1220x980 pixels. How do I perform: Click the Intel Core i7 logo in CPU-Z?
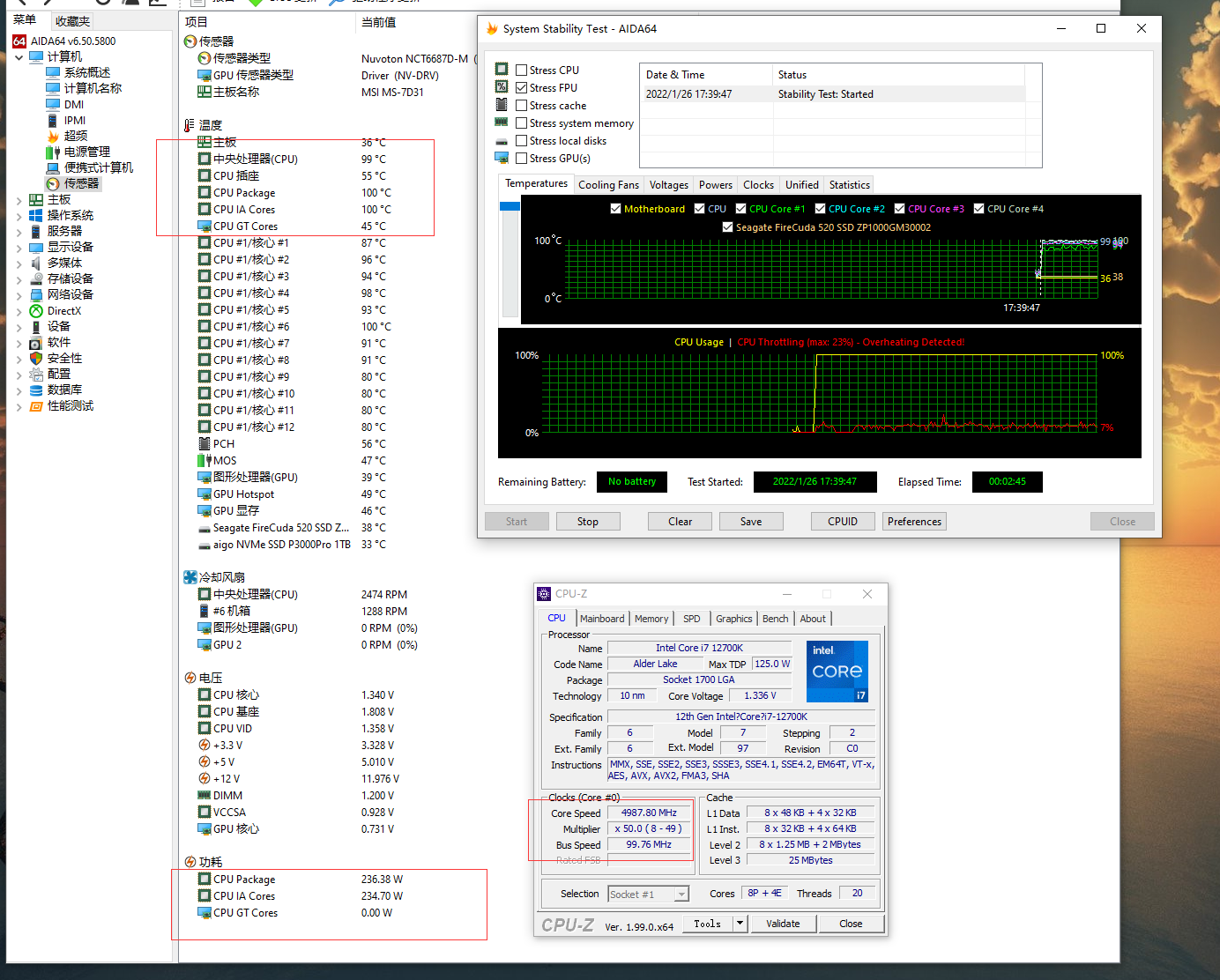837,672
